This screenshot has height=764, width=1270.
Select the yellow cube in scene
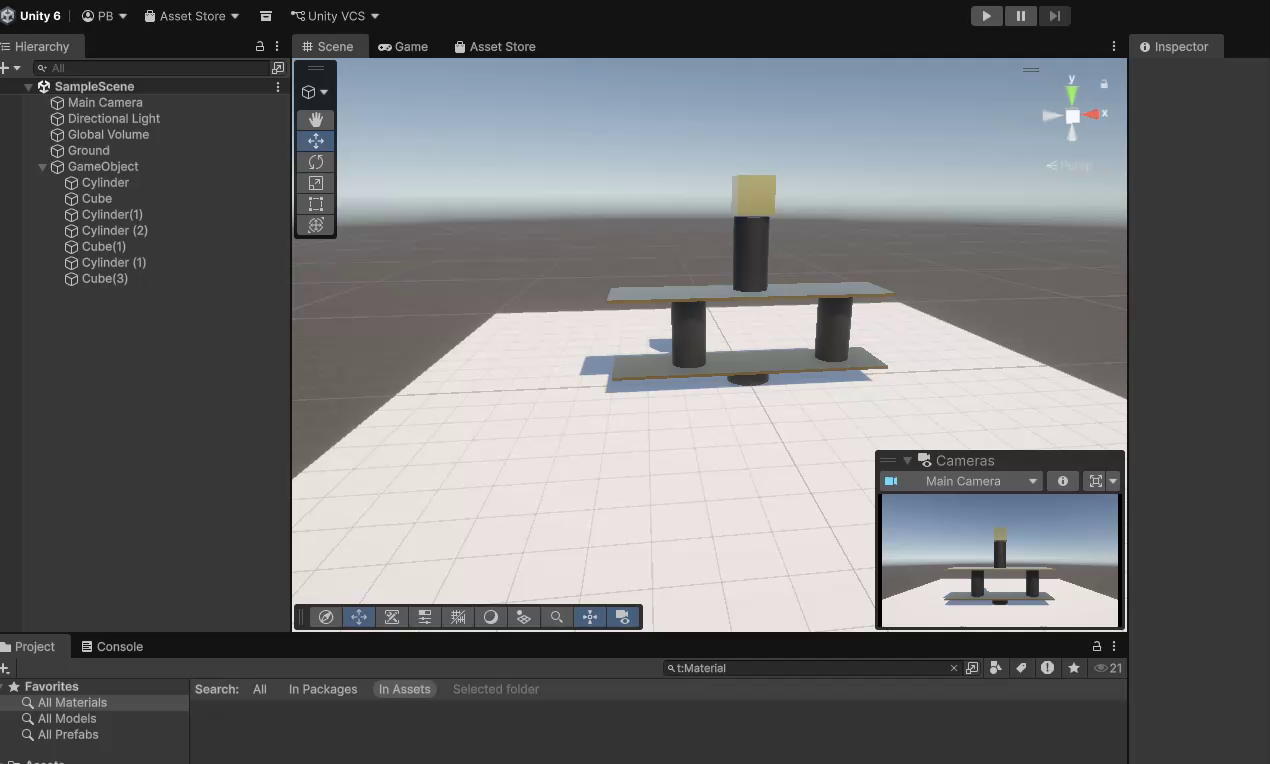click(x=754, y=195)
